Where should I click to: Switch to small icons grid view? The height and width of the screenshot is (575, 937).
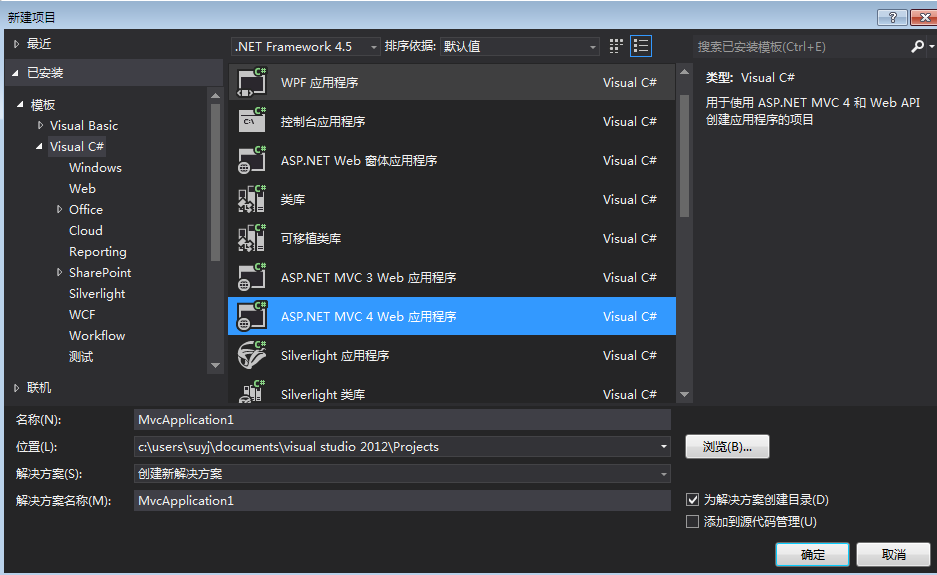[616, 46]
